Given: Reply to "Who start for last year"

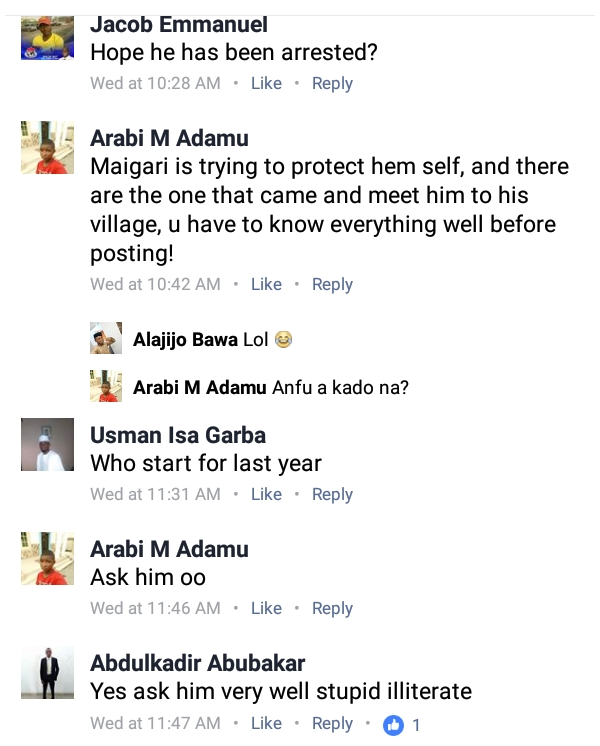Looking at the screenshot, I should 332,494.
